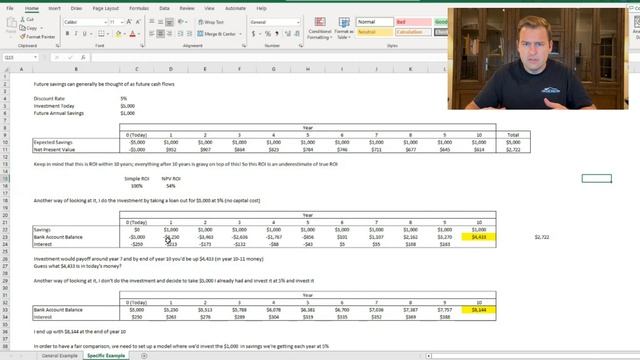Align text to the left
This screenshot has width=640, height=360.
tap(152, 33)
